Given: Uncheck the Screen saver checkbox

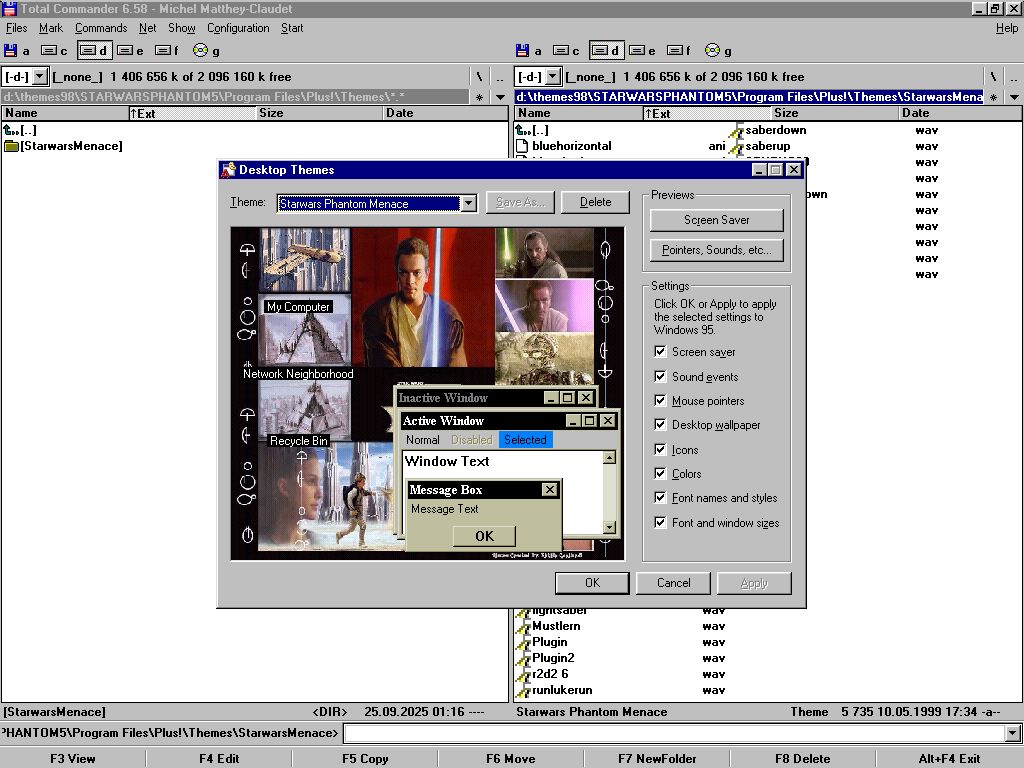Looking at the screenshot, I should coord(660,352).
